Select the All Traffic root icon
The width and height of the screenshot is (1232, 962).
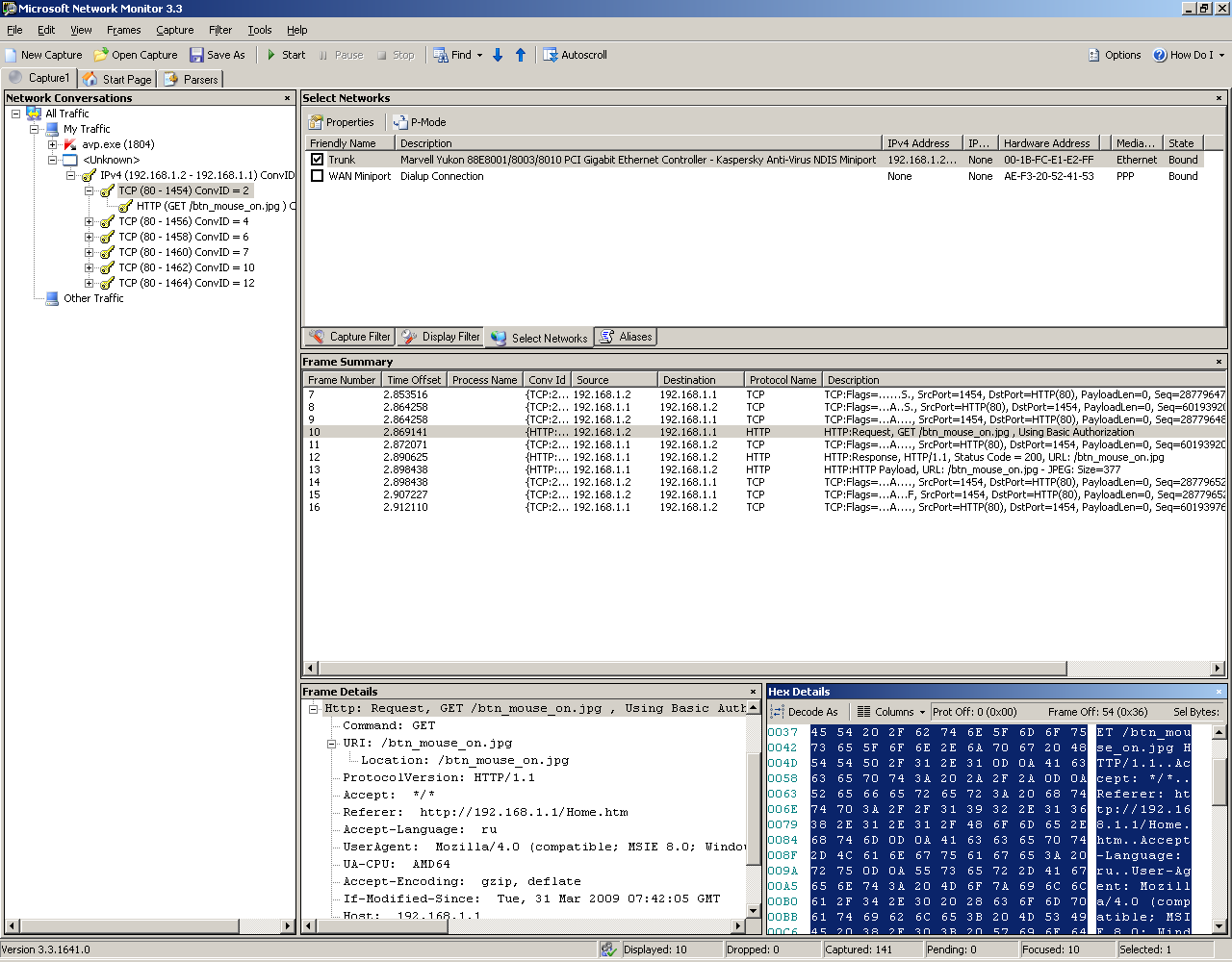(x=35, y=114)
